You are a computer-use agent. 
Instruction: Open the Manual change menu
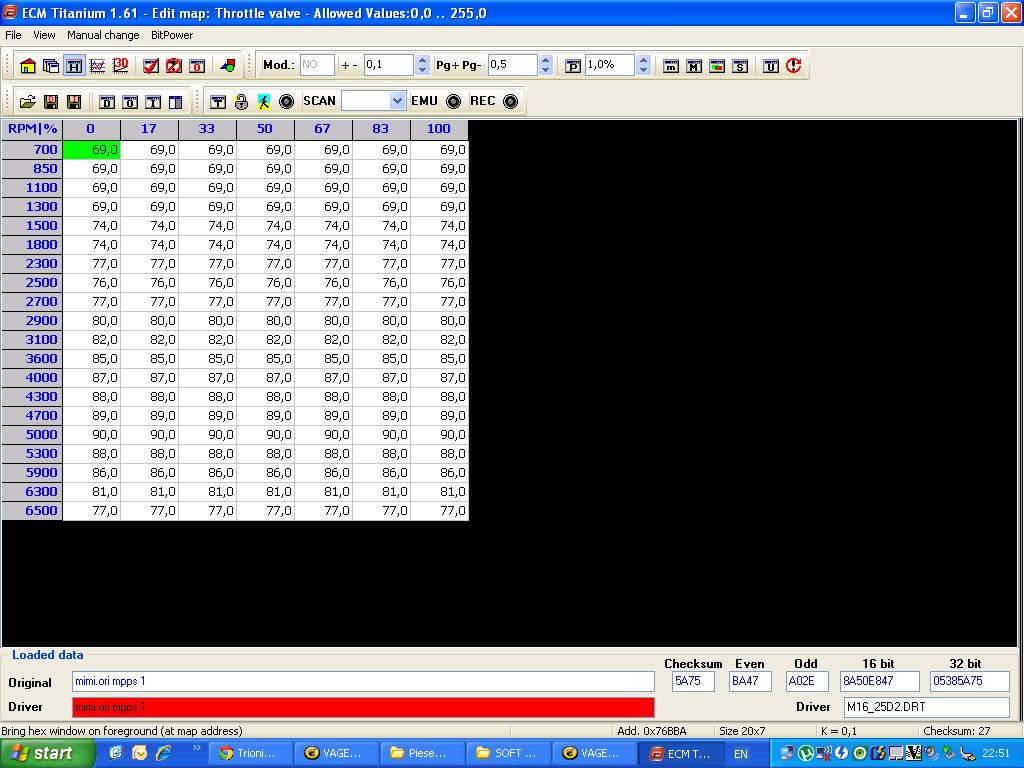coord(103,35)
